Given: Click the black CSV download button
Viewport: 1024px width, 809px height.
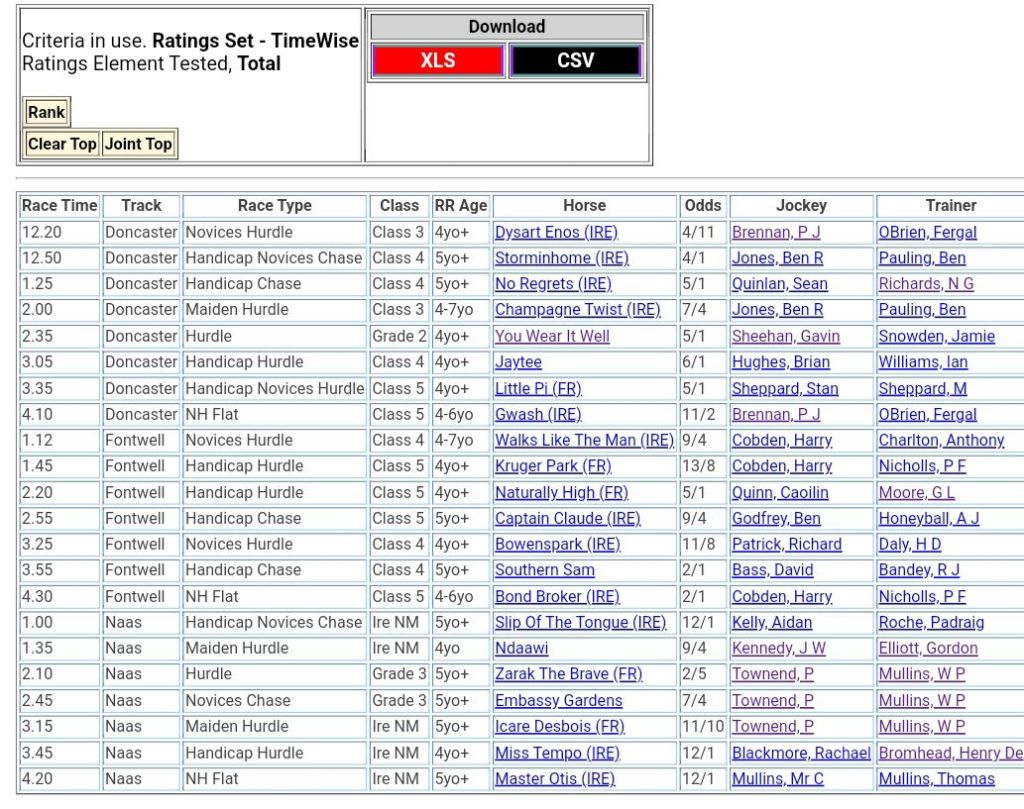Looking at the screenshot, I should (575, 61).
